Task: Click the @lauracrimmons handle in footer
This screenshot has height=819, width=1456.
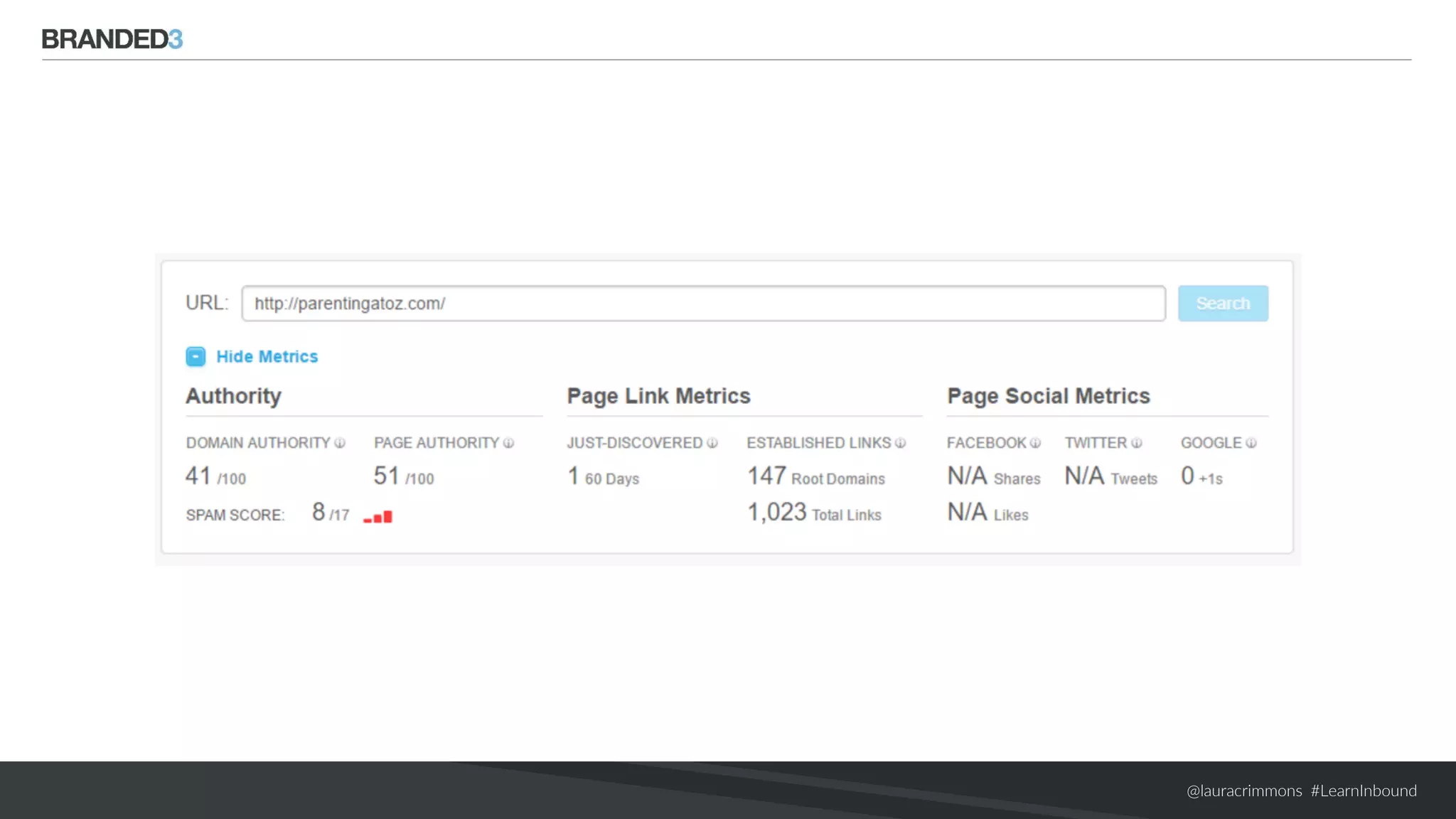Action: 1244,791
